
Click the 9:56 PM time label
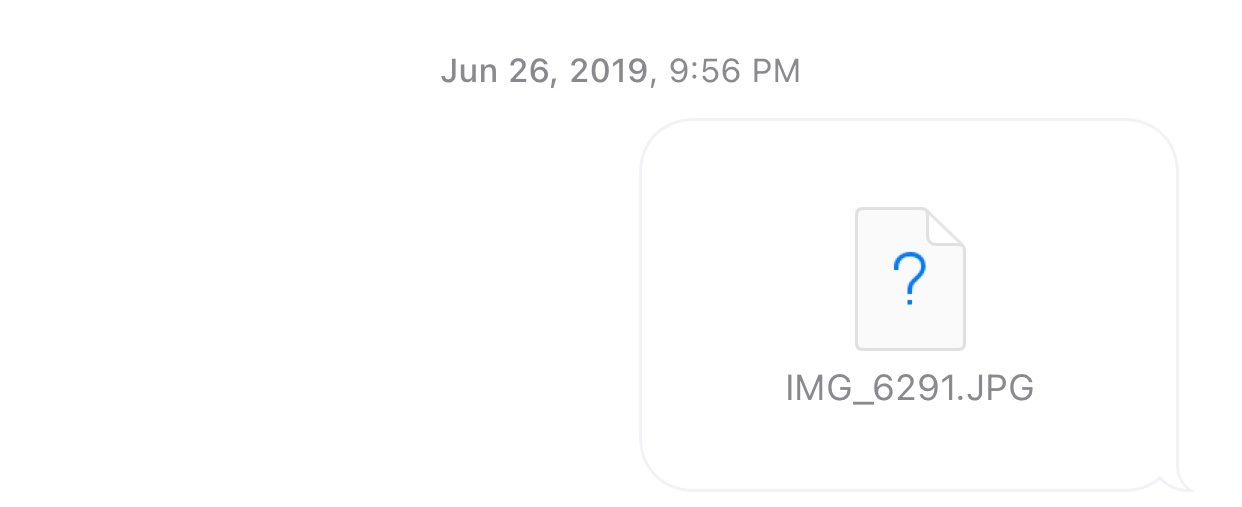tap(735, 71)
